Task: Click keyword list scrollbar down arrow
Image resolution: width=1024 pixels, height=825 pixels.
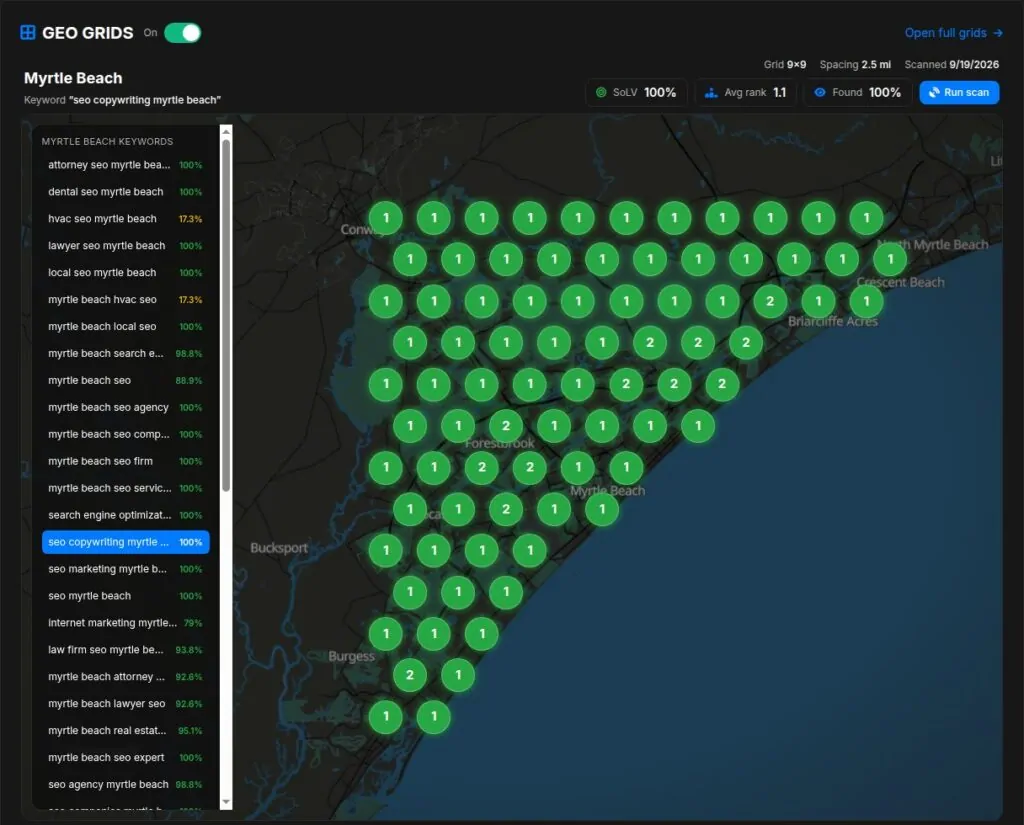Action: click(226, 802)
